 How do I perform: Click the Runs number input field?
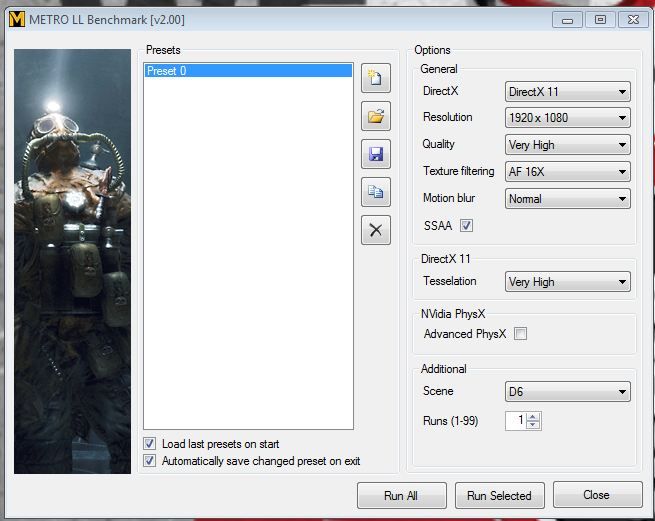pyautogui.click(x=515, y=421)
